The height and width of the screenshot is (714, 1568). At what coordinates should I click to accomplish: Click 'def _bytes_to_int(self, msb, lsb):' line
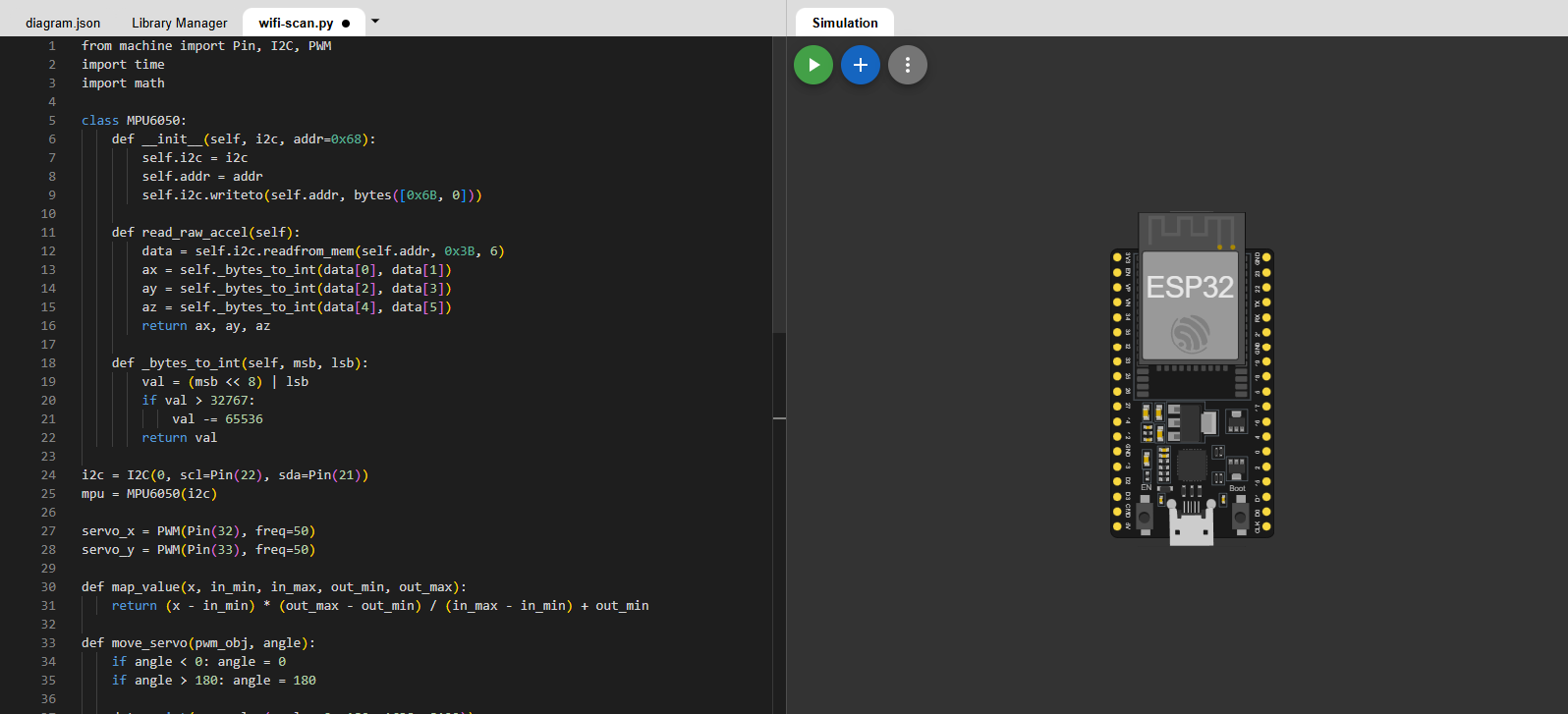pyautogui.click(x=240, y=363)
